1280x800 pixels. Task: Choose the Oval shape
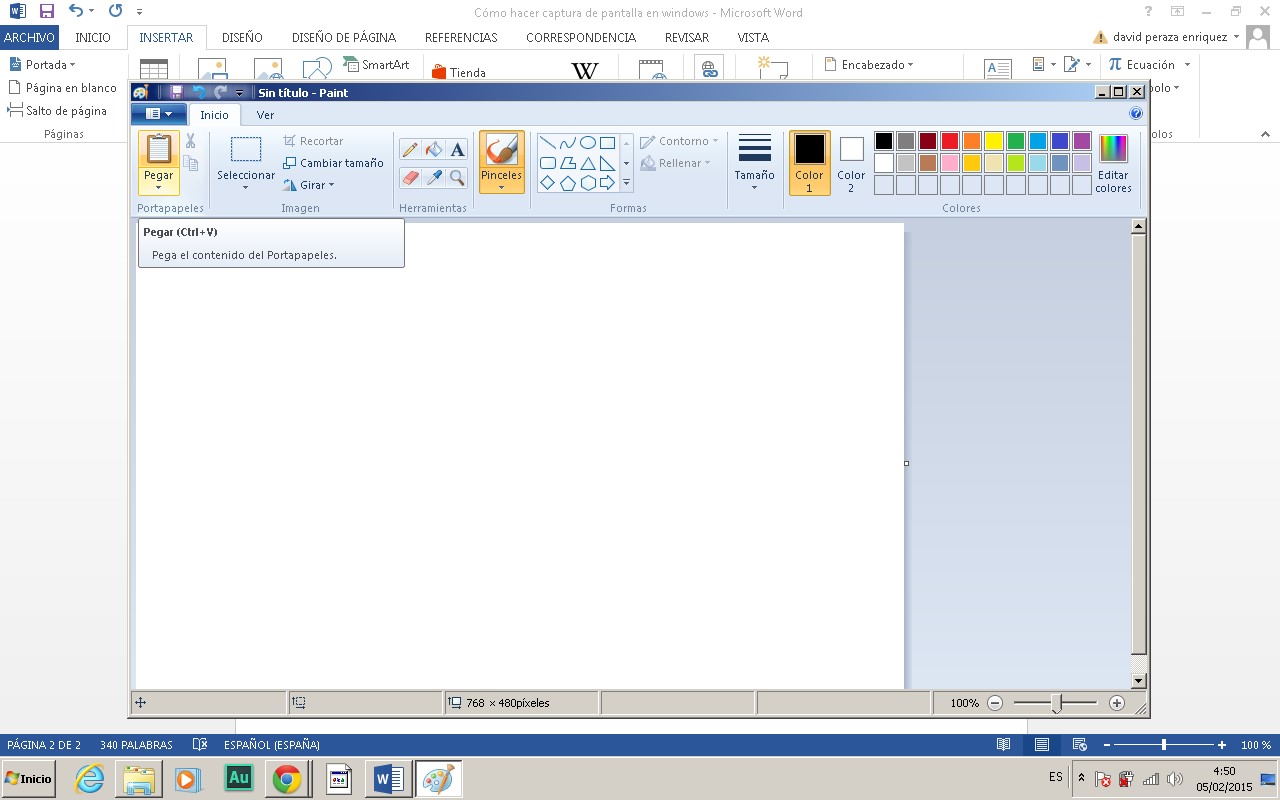click(x=588, y=143)
